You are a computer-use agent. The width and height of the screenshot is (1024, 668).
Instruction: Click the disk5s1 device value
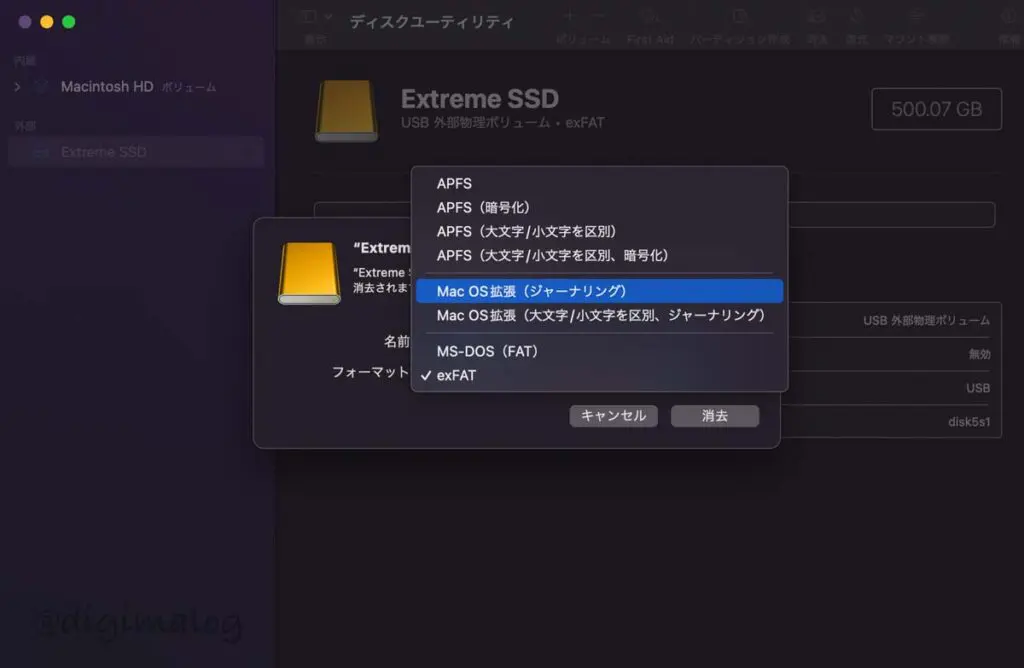tap(969, 422)
